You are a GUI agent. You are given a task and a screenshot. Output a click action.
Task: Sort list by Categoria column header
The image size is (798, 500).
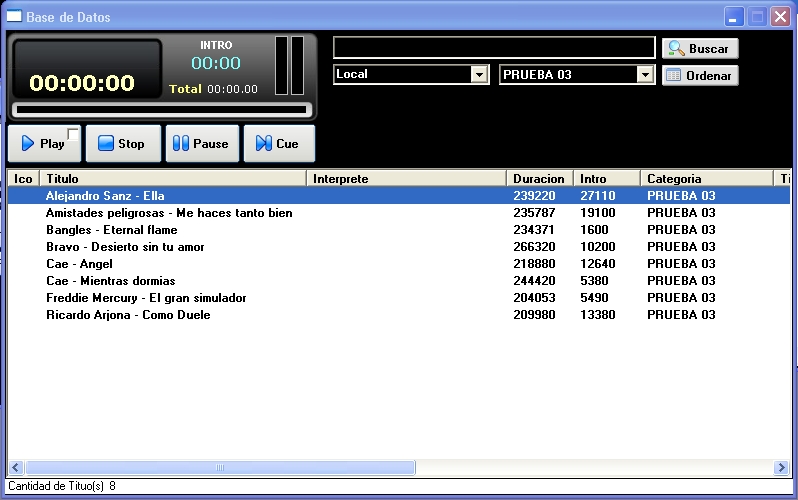click(x=706, y=179)
